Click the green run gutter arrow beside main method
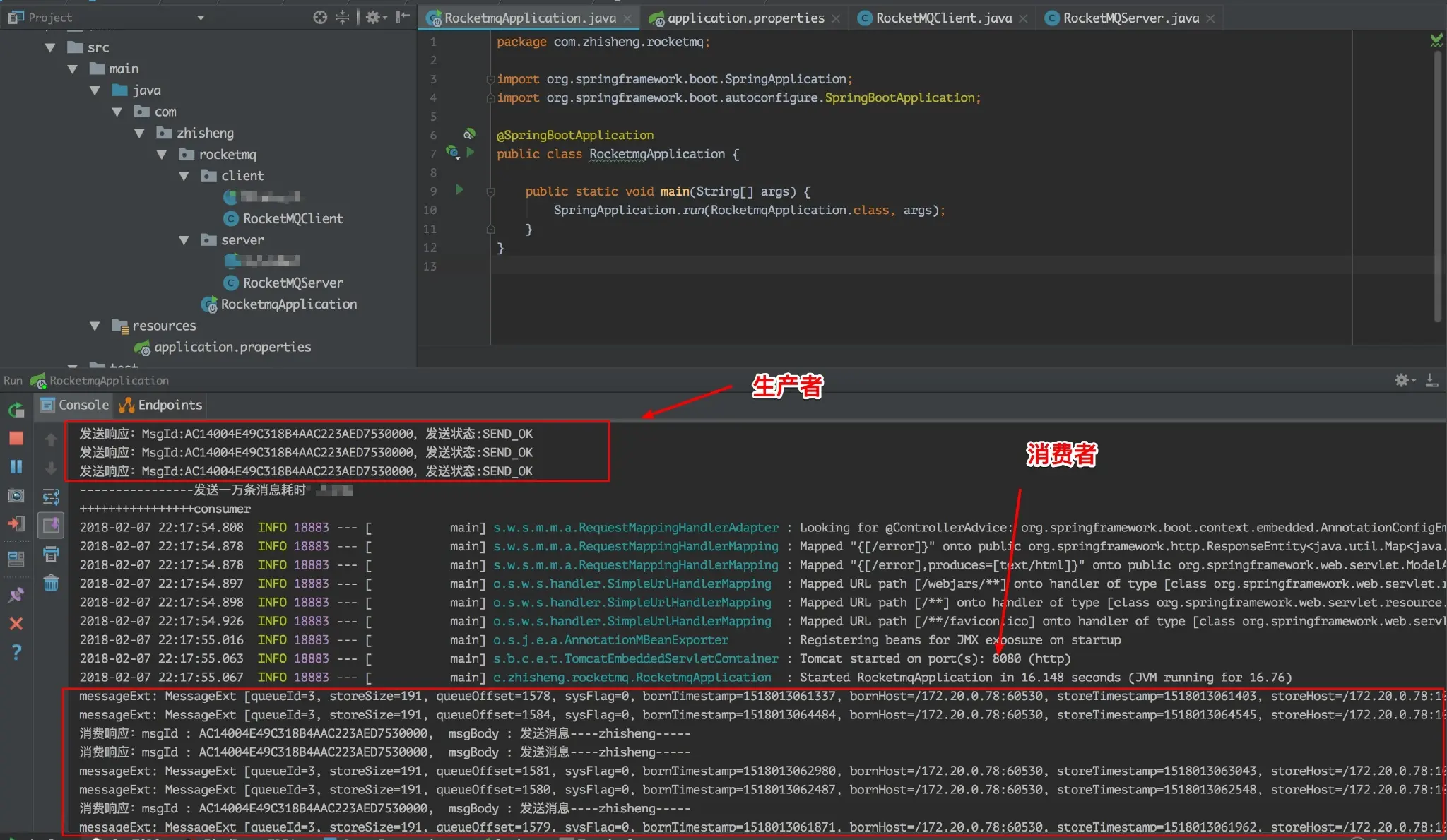Viewport: 1447px width, 840px height. pos(459,190)
